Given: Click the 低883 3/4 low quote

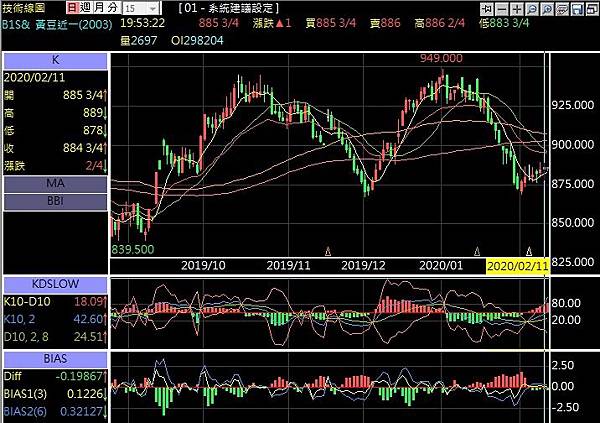Looking at the screenshot, I should tap(504, 23).
